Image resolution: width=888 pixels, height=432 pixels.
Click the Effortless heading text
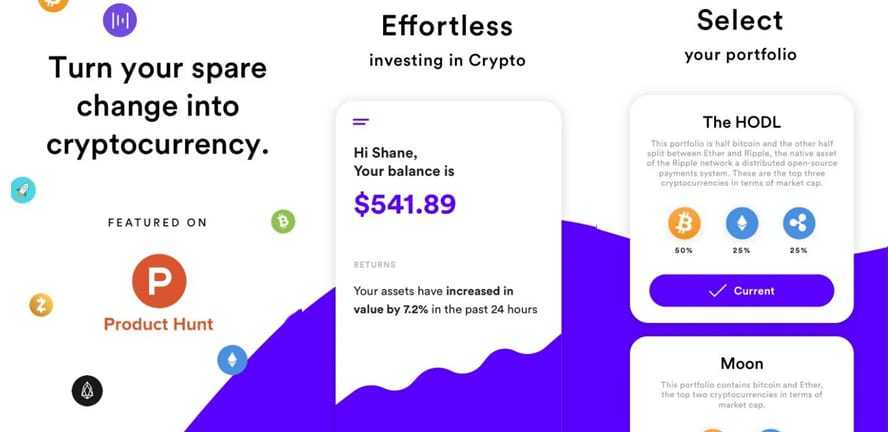(446, 25)
